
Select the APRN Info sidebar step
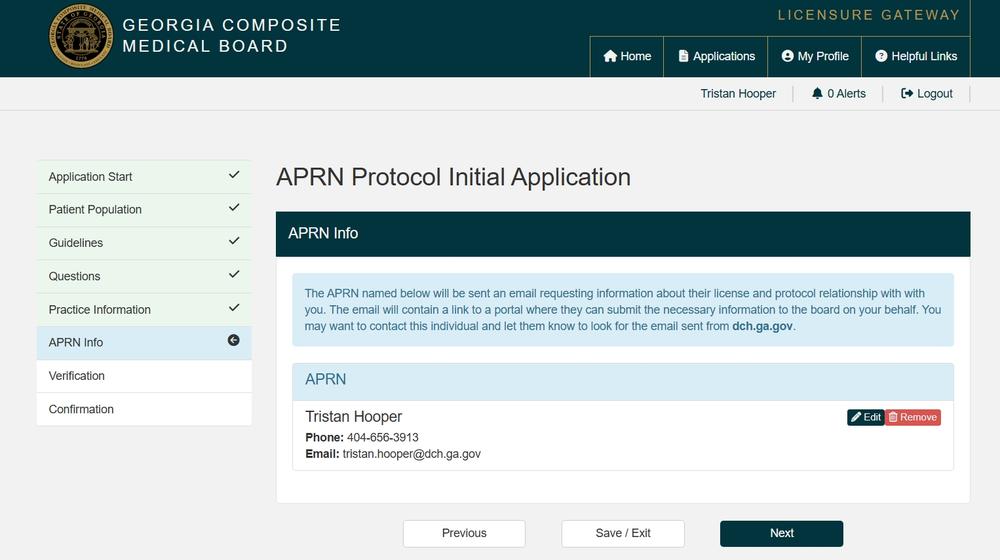(144, 343)
